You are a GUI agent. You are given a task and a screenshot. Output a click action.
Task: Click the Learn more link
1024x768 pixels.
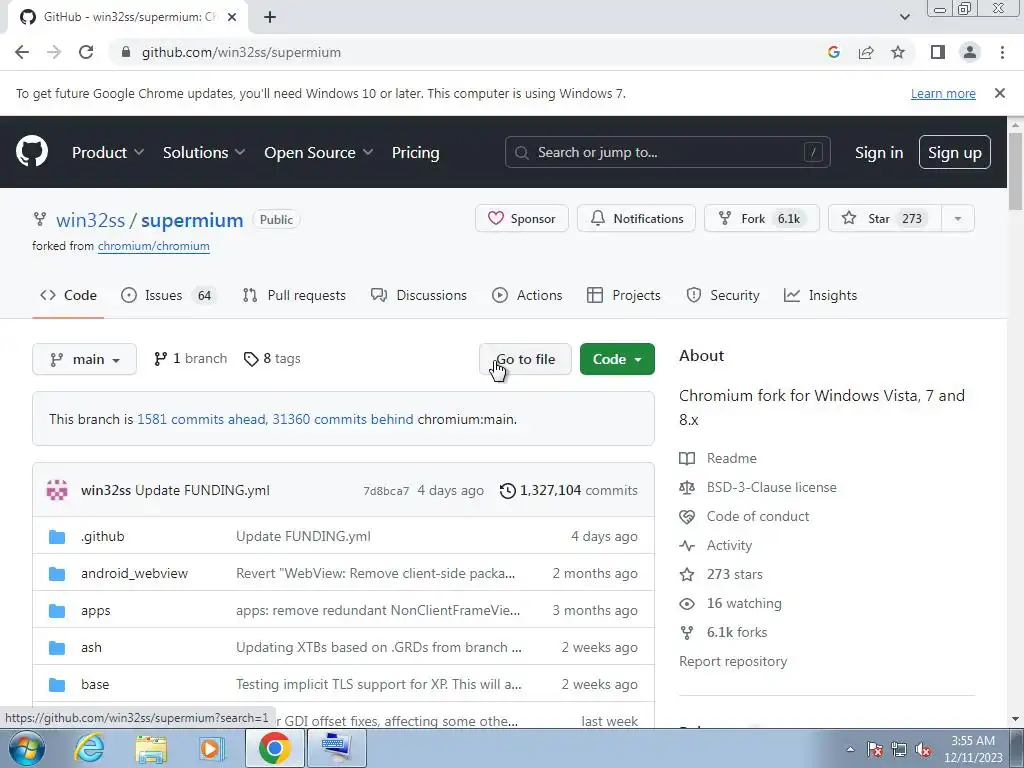pyautogui.click(x=943, y=93)
